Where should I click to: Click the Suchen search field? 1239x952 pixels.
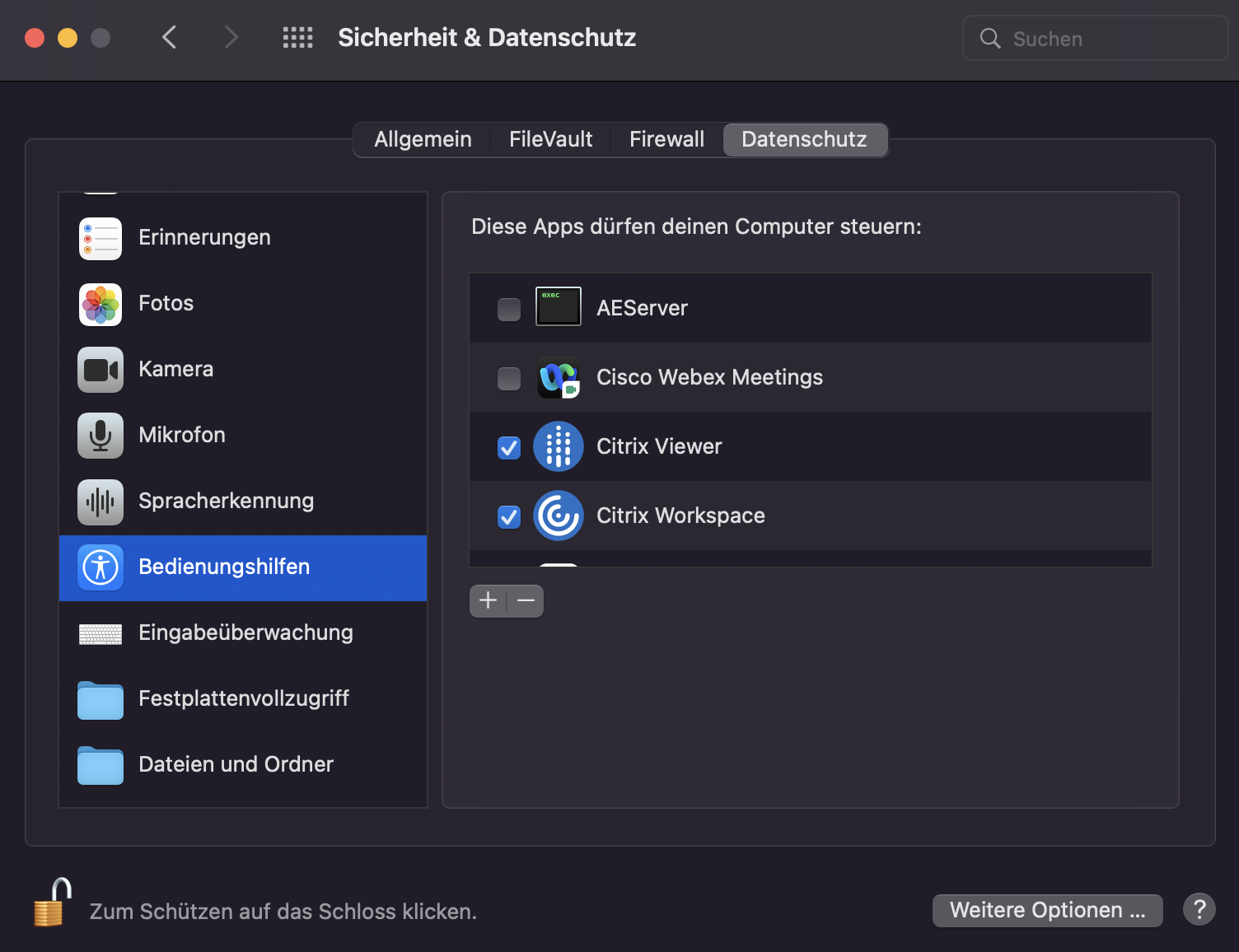click(1094, 38)
